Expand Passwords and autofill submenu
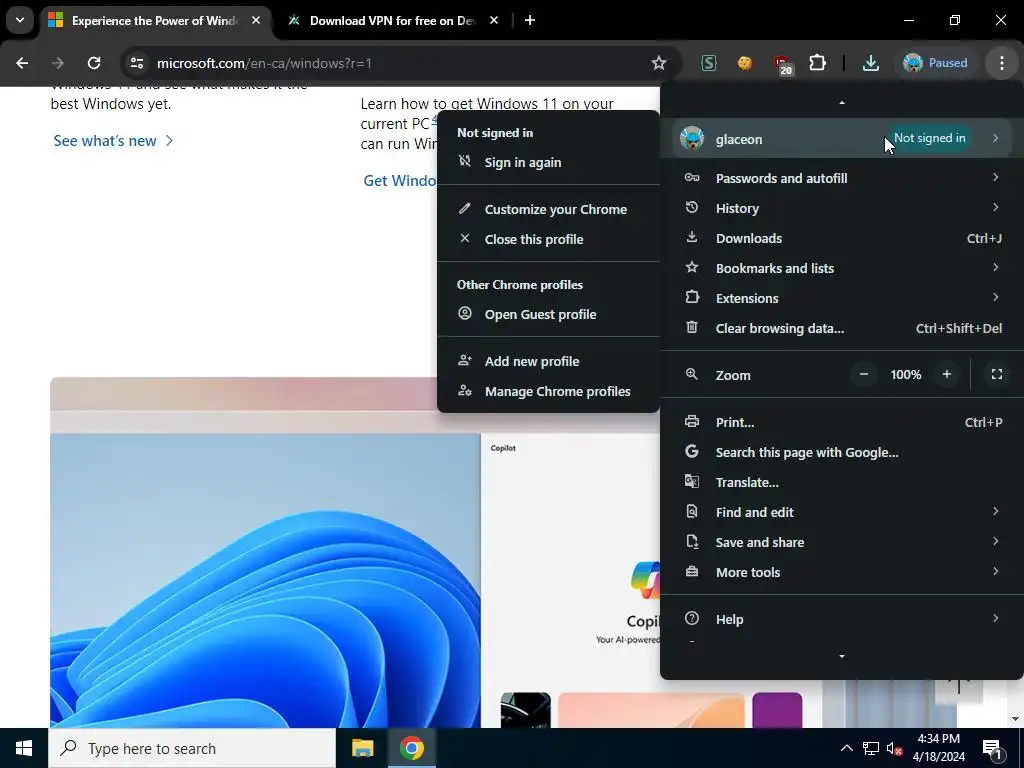Viewport: 1024px width, 768px height. point(842,178)
